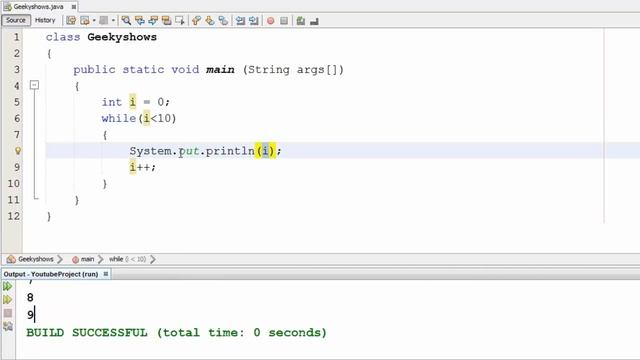Stop macro recording square icon
This screenshot has width=640, height=360.
point(284,21)
